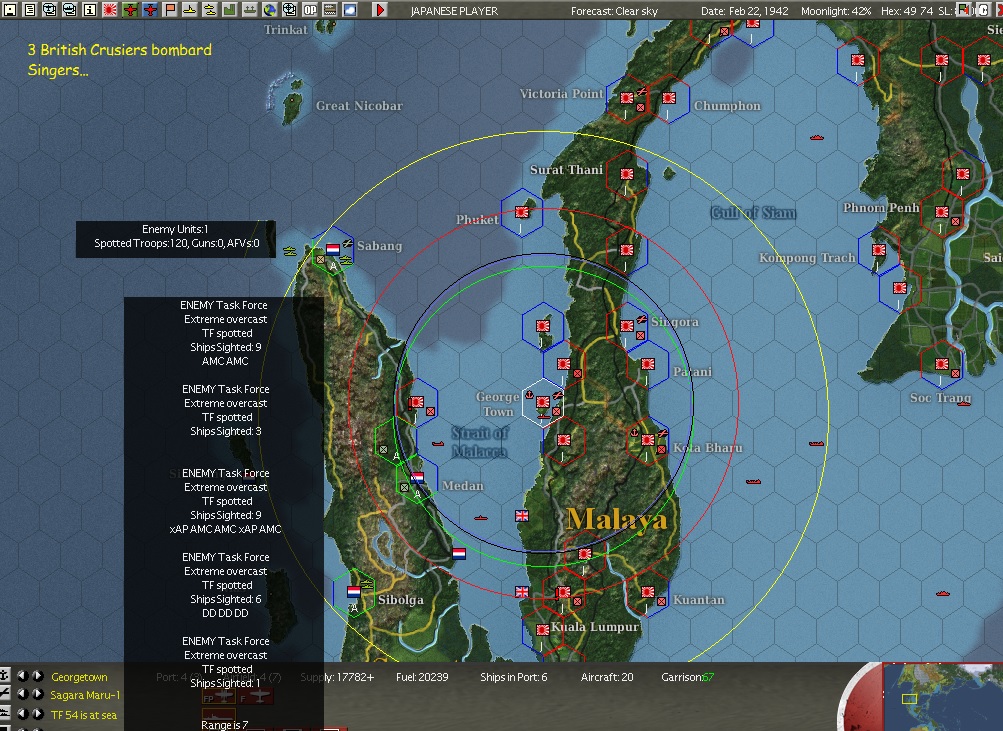Click the red end-turn arrow icon
The height and width of the screenshot is (731, 1003).
(x=380, y=10)
